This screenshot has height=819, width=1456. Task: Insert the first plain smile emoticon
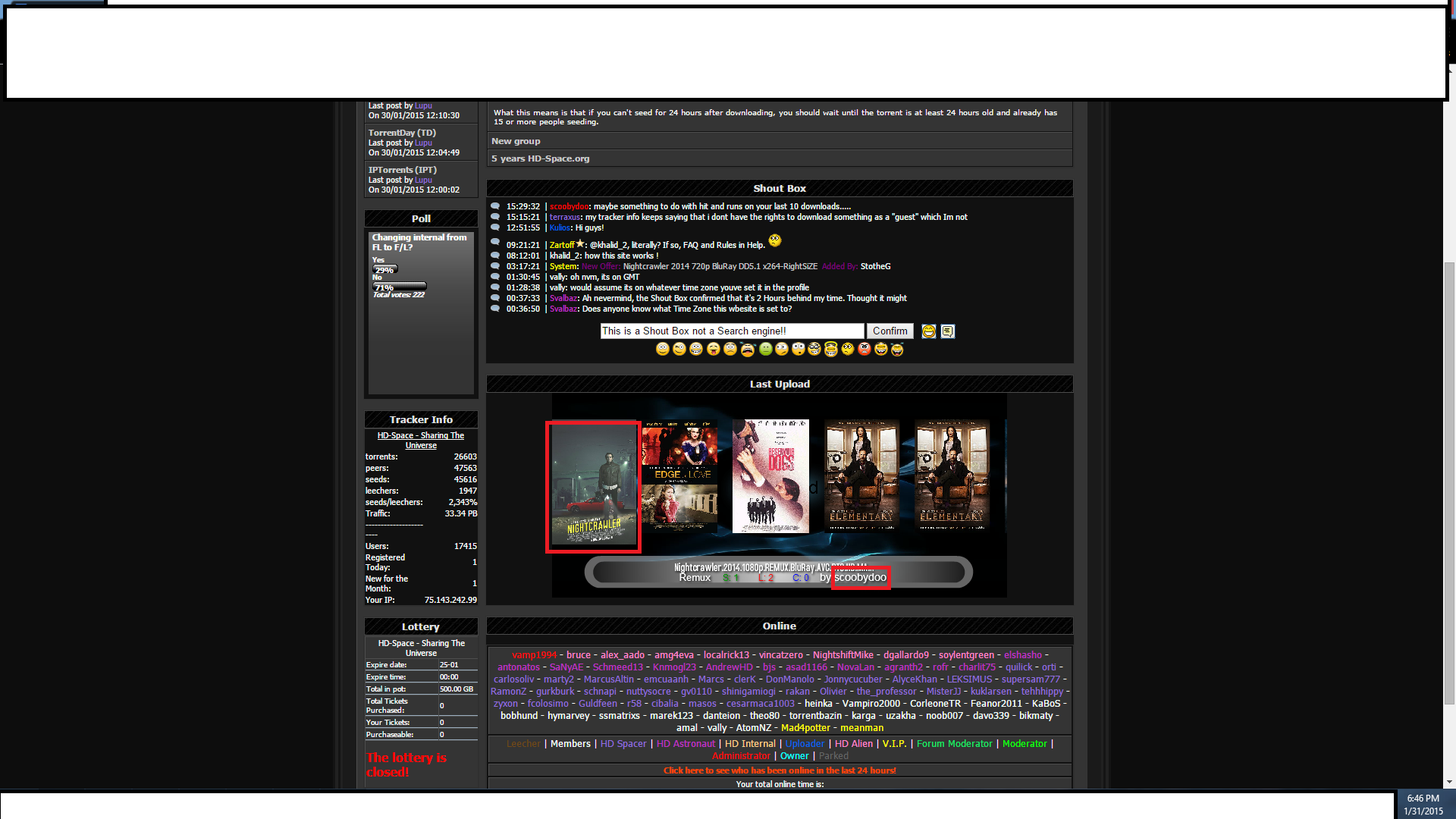click(663, 349)
